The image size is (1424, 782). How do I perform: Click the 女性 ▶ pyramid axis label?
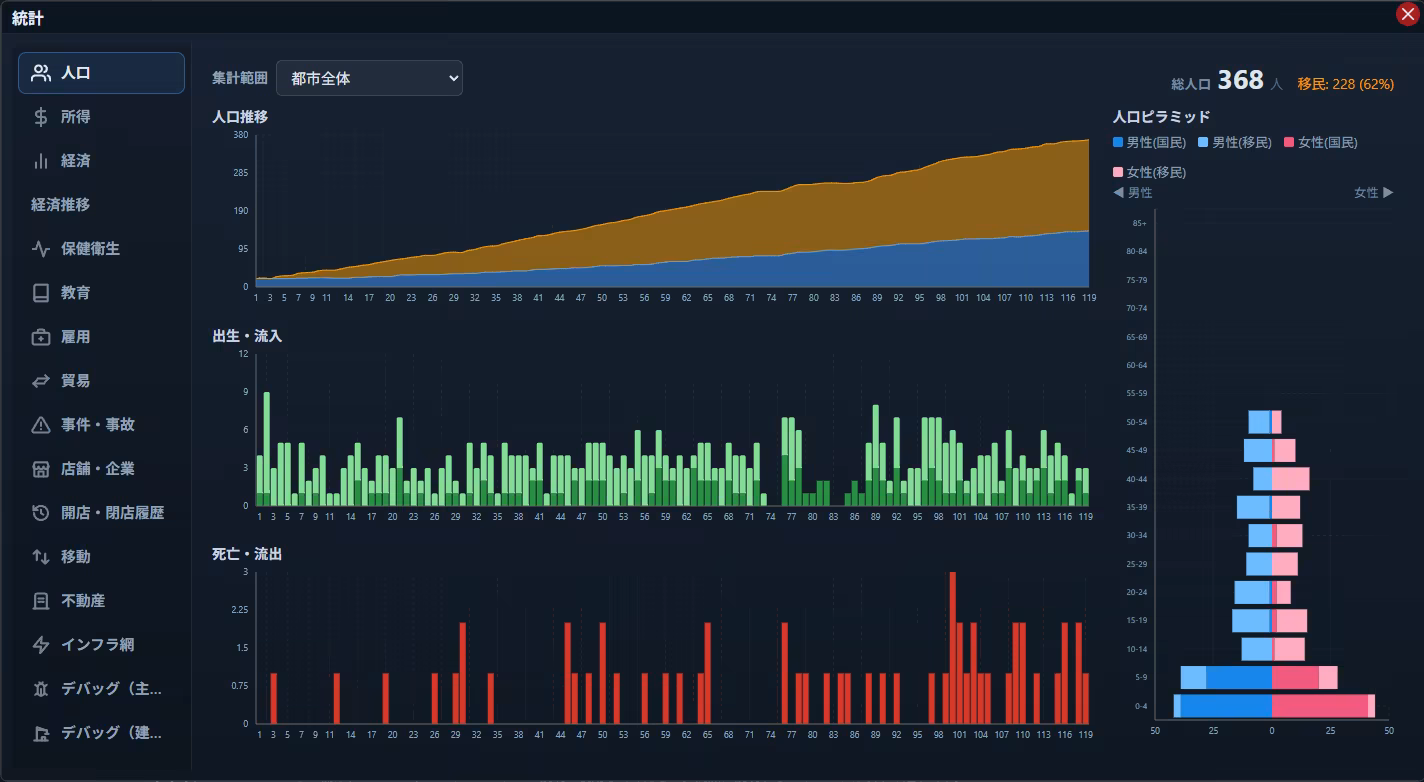coord(1374,193)
